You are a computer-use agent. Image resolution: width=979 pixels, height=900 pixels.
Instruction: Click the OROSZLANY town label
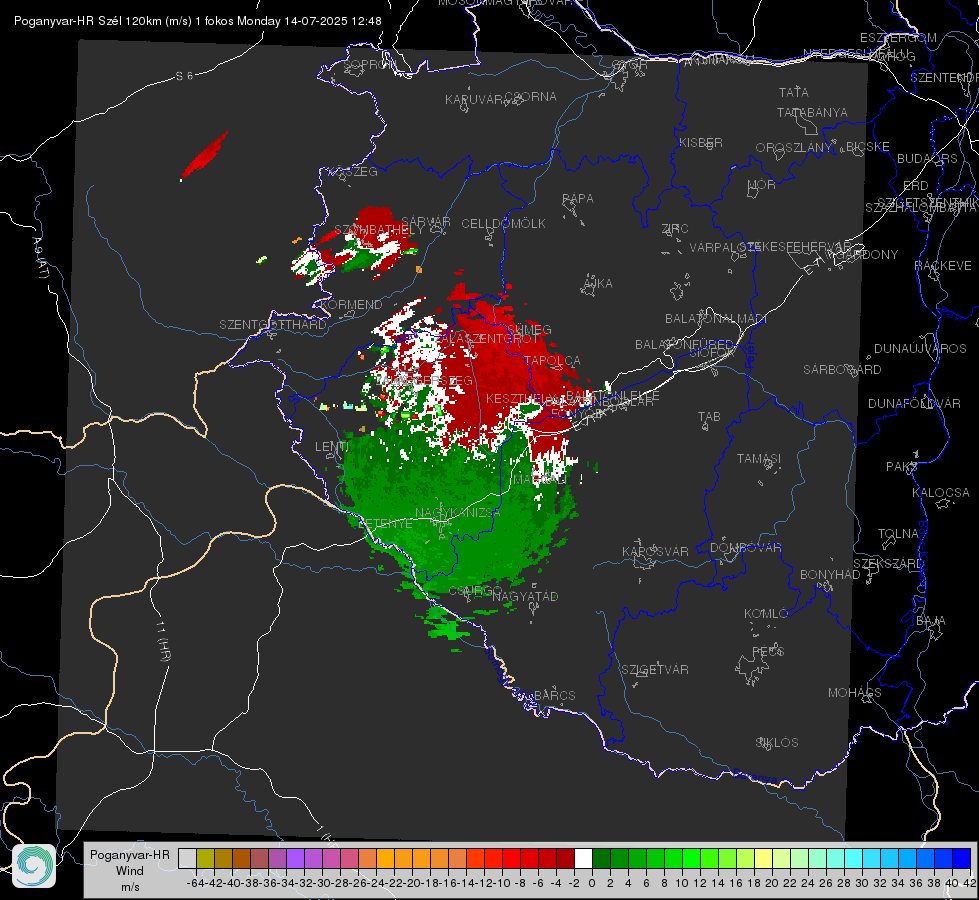794,148
